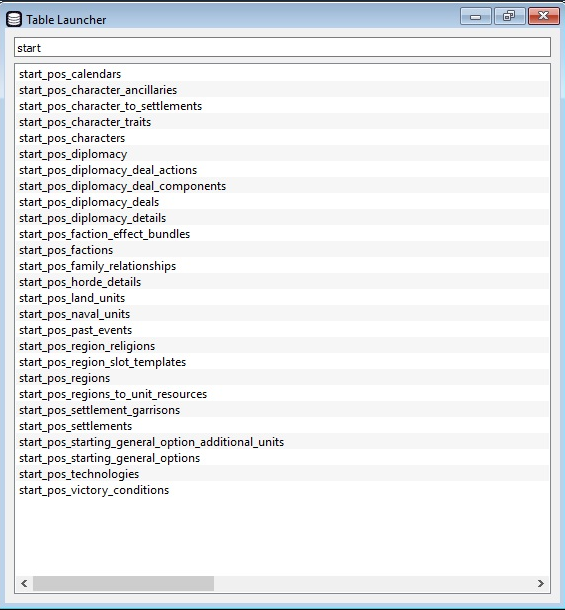Select start_pos_technologies table
The width and height of the screenshot is (565, 610).
pyautogui.click(x=282, y=473)
